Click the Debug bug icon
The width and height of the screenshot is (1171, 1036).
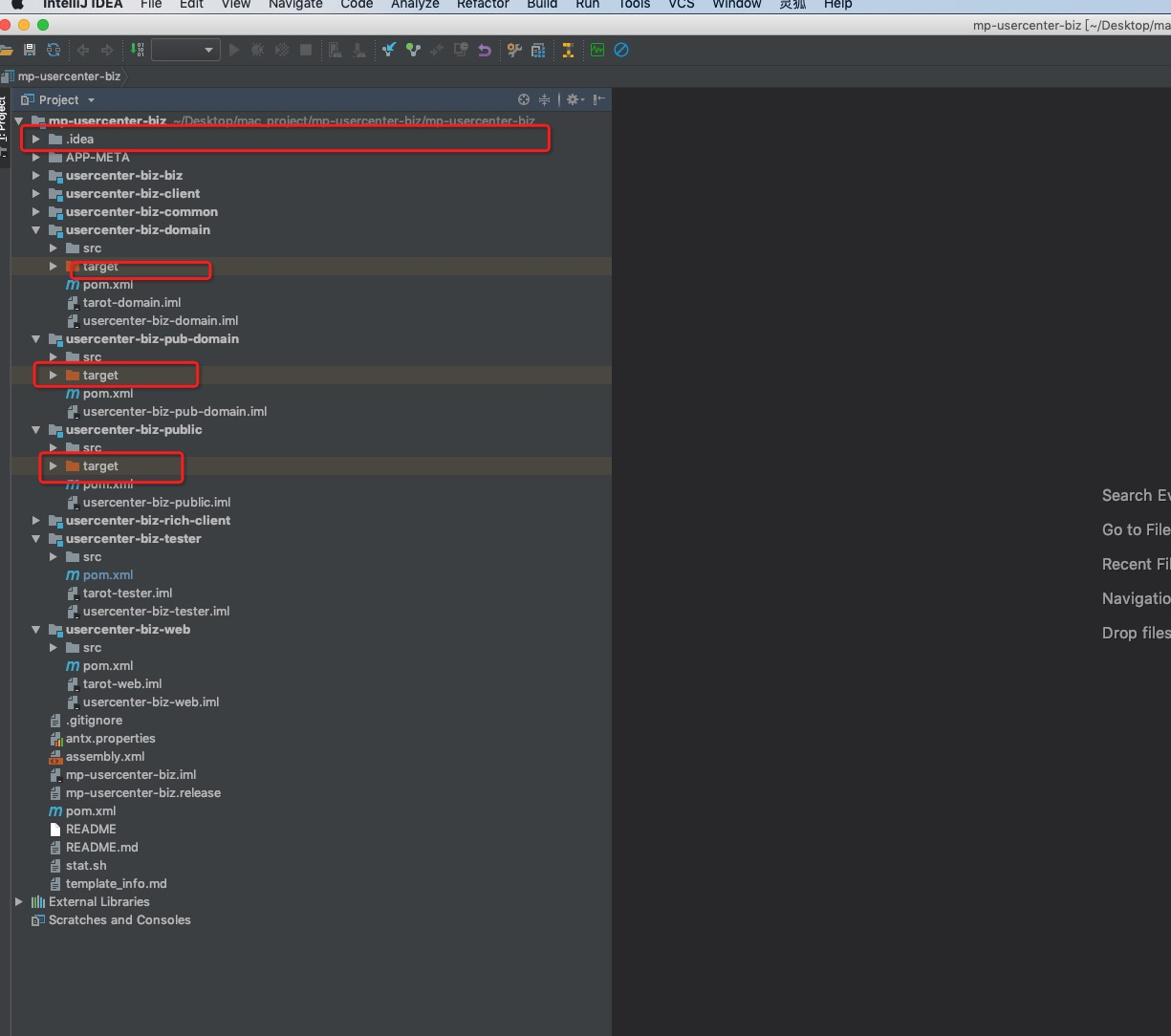coord(257,50)
